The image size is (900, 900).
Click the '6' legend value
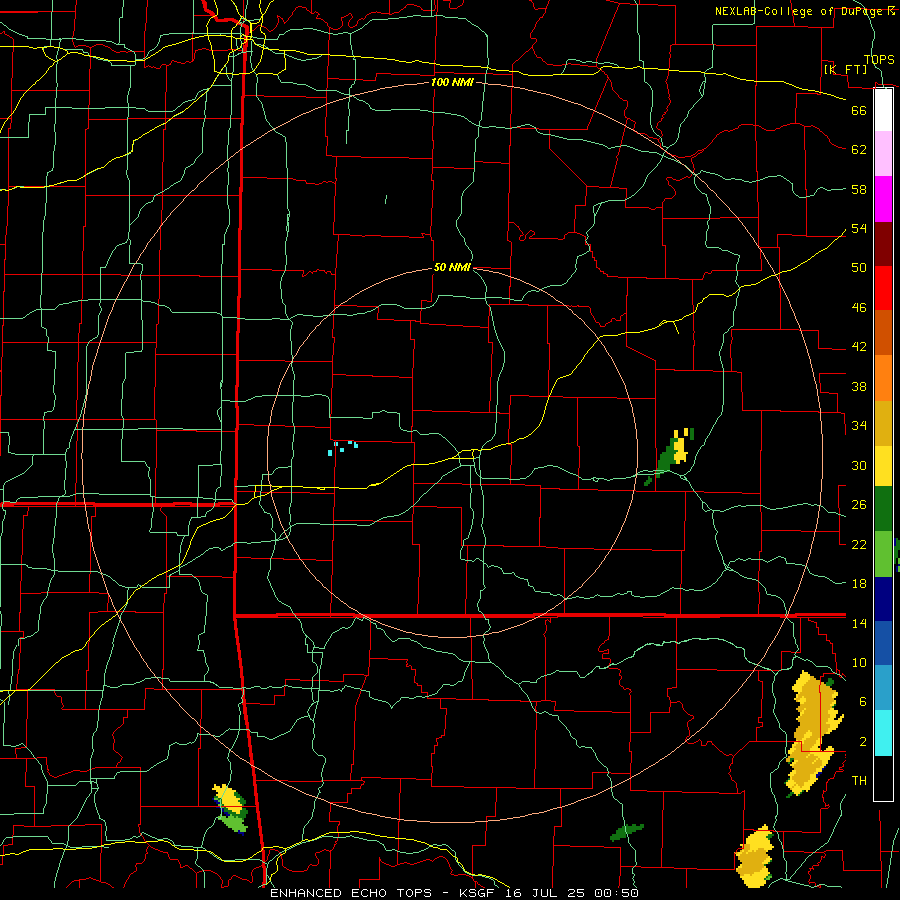[863, 701]
